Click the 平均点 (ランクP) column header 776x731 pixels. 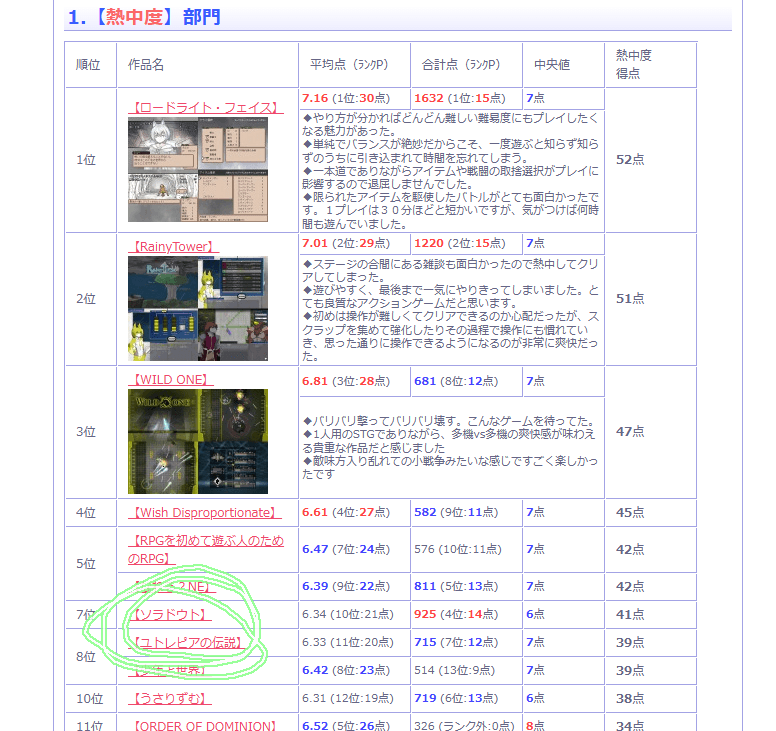pos(345,65)
